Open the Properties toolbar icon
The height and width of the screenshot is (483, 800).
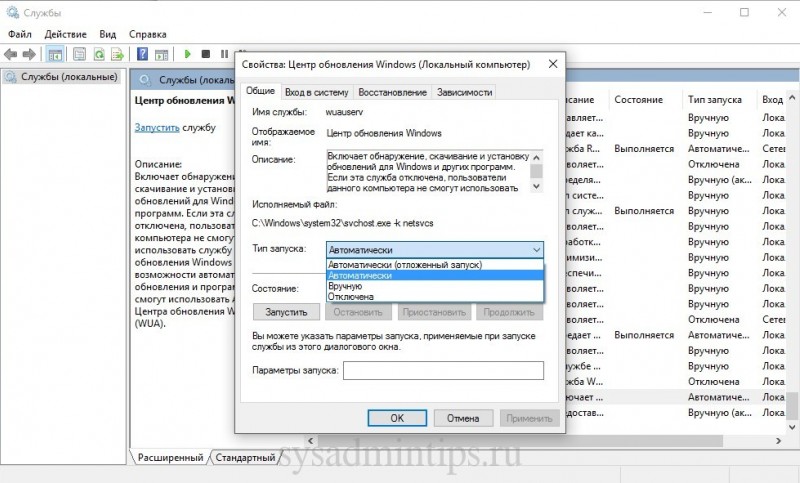(79, 54)
